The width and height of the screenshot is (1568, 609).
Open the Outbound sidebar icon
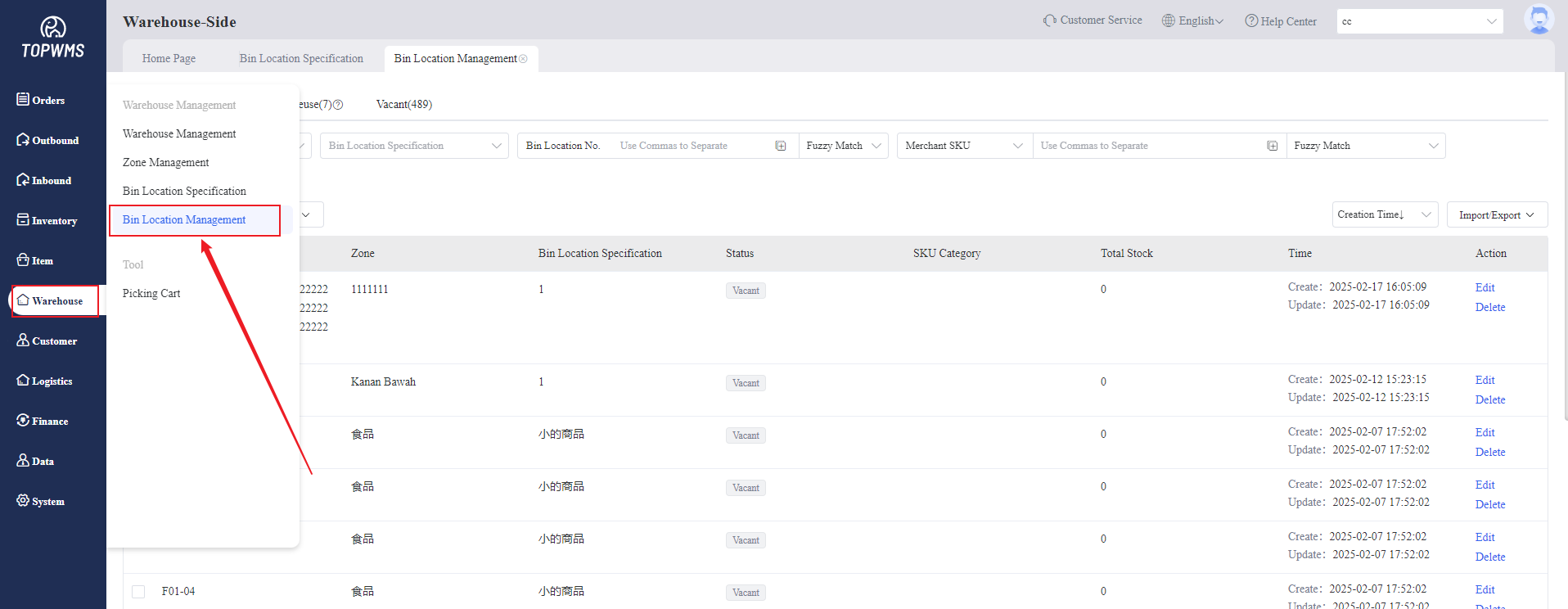coord(23,140)
